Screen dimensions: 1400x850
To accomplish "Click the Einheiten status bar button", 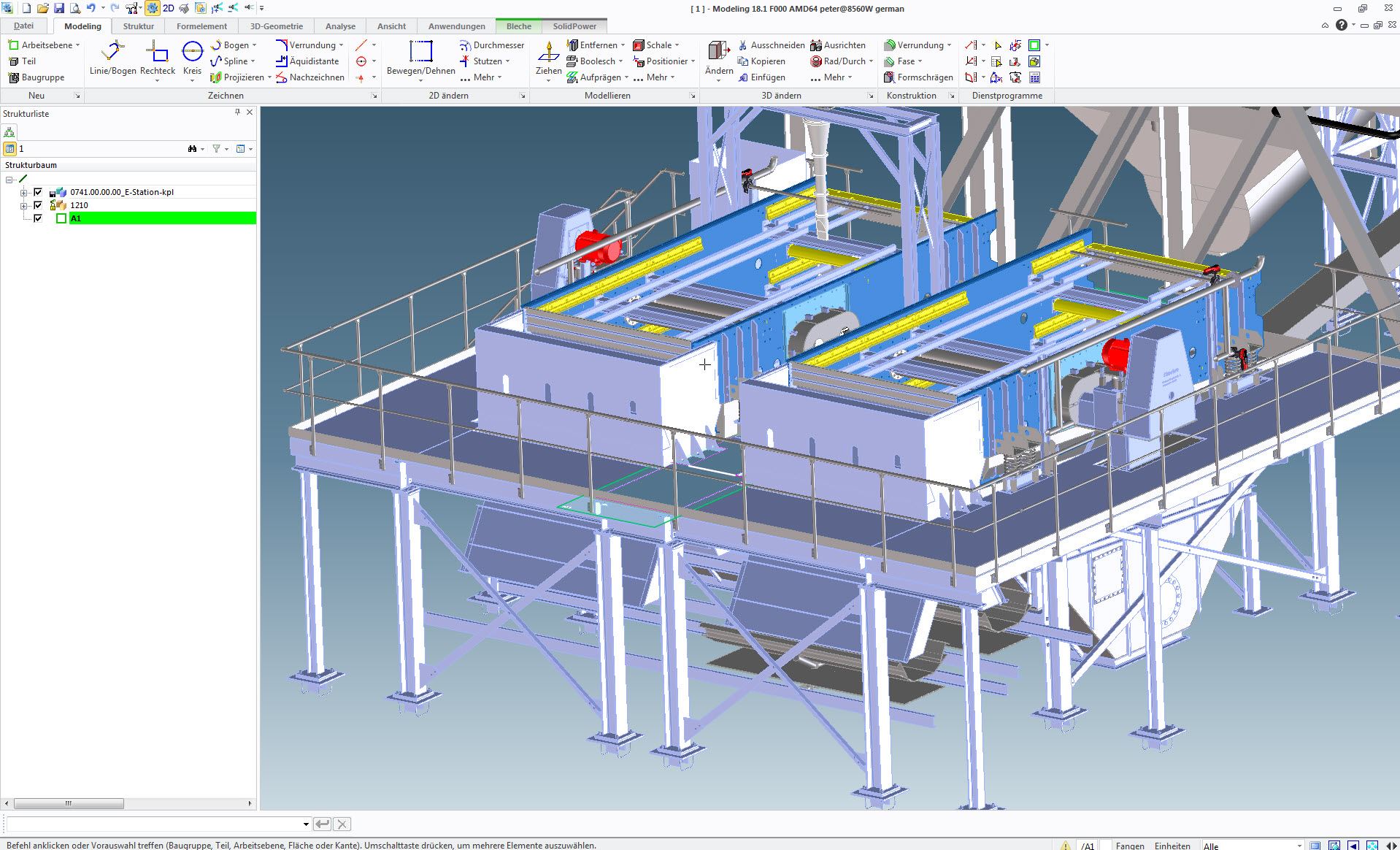I will pyautogui.click(x=1172, y=846).
